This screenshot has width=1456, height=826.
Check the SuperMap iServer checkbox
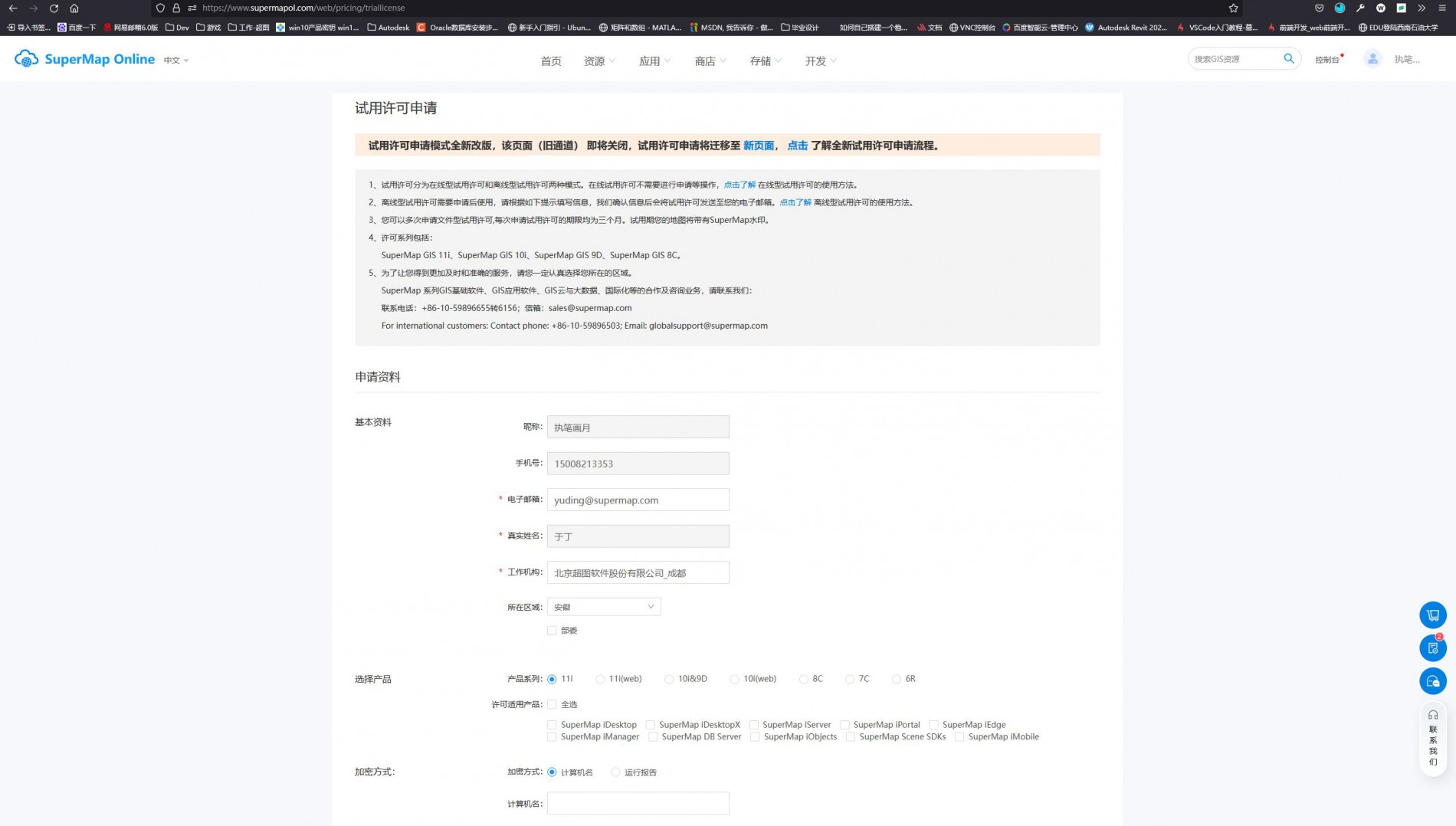point(754,725)
